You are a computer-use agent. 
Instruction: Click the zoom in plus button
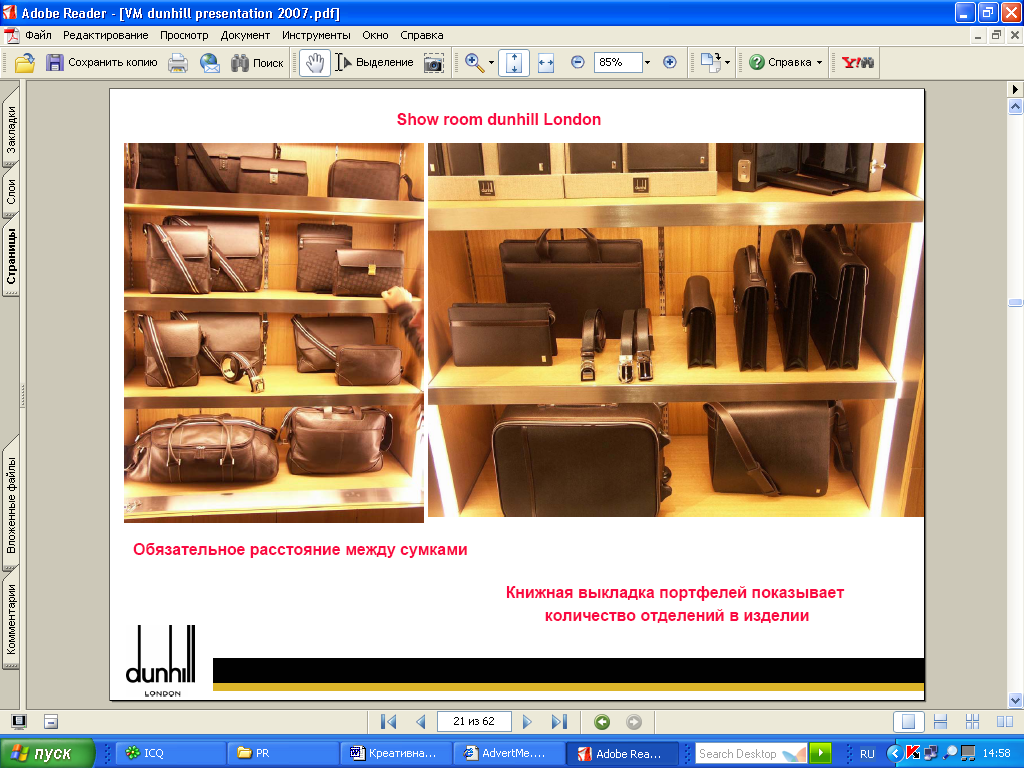point(669,62)
